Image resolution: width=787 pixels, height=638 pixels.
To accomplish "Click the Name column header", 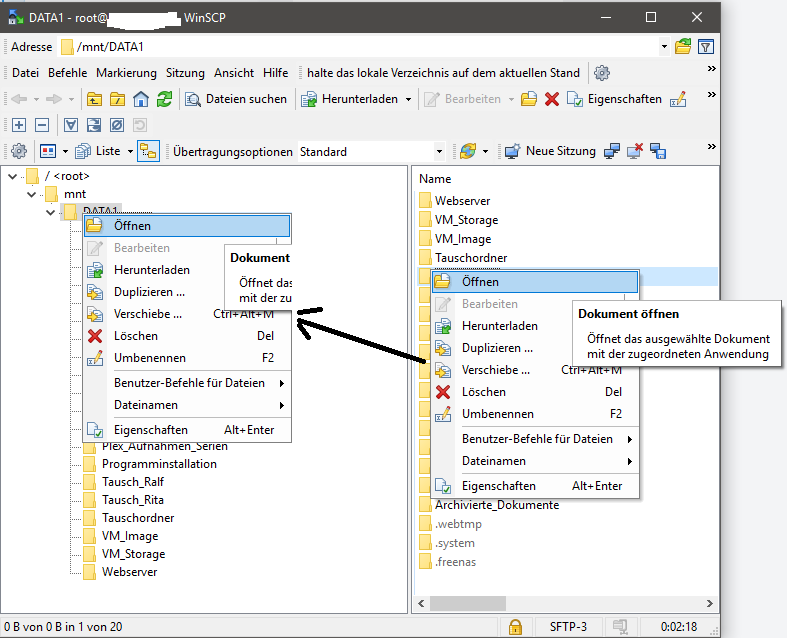I will point(436,179).
